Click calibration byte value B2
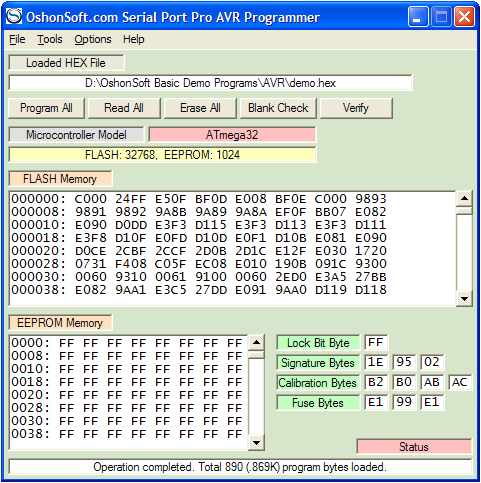481x483 pixels. click(376, 382)
